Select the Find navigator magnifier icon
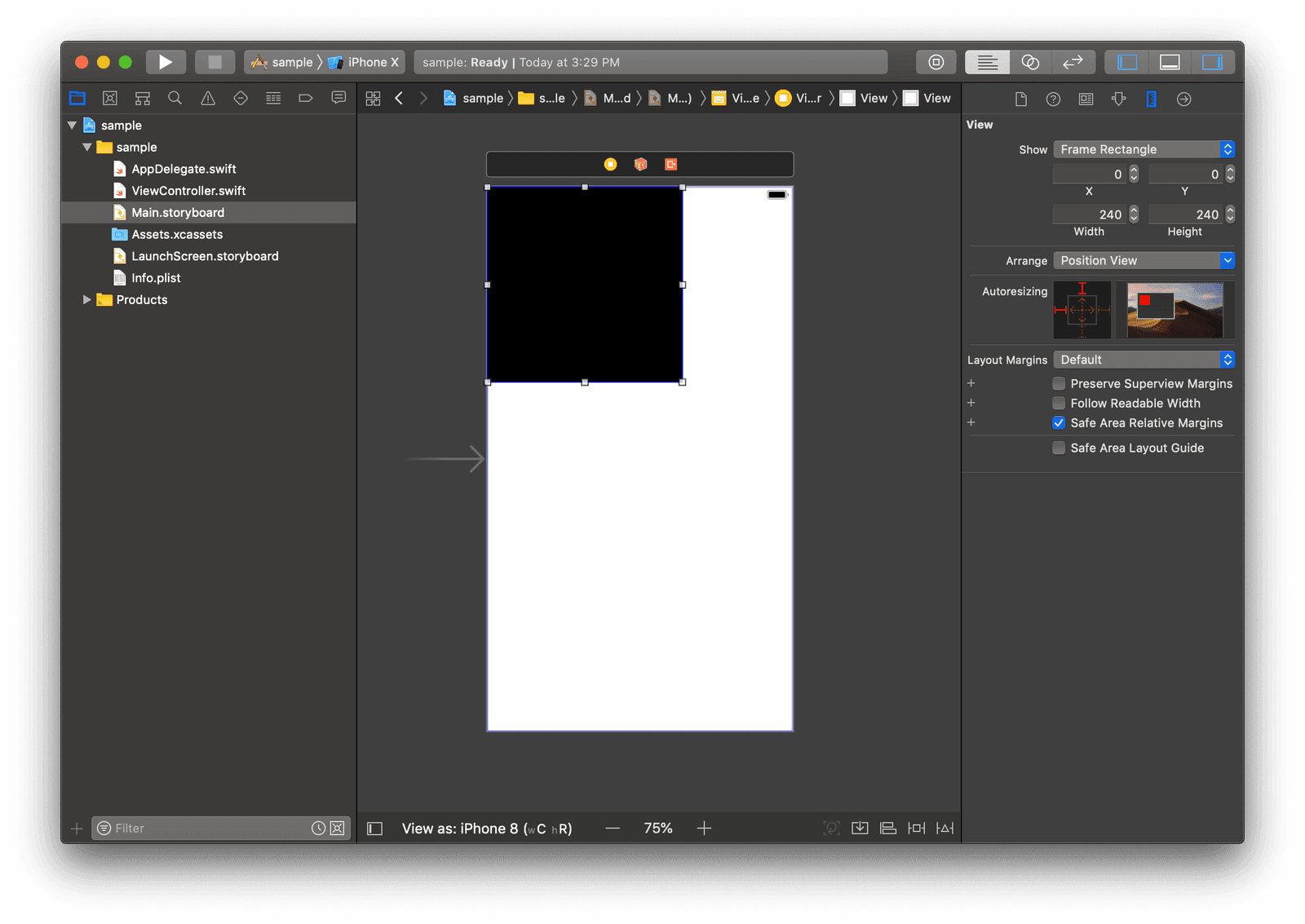Screen dimensions: 1305x924 coord(175,98)
